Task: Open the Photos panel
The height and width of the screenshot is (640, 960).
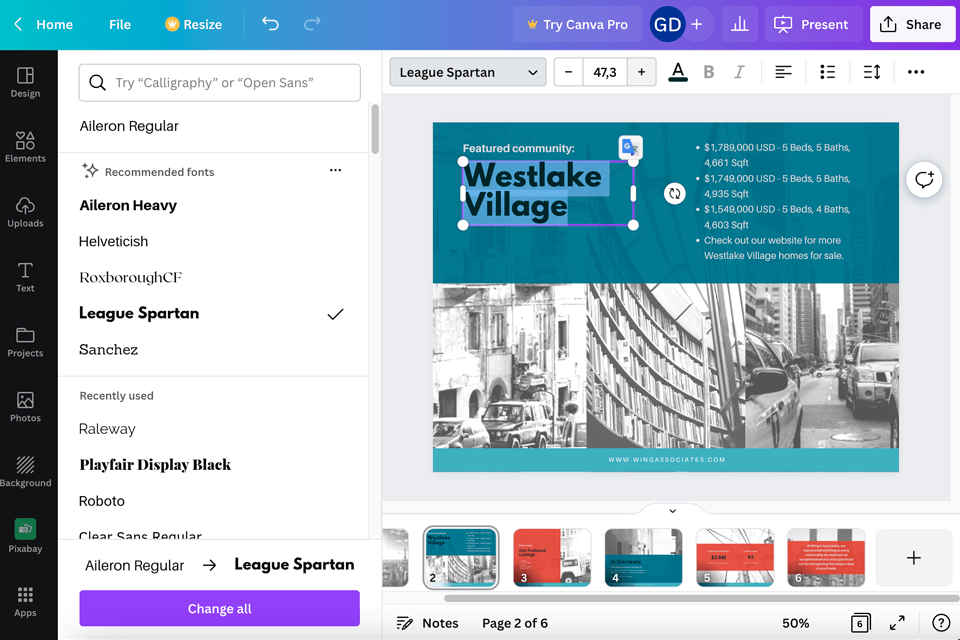Action: pyautogui.click(x=25, y=407)
